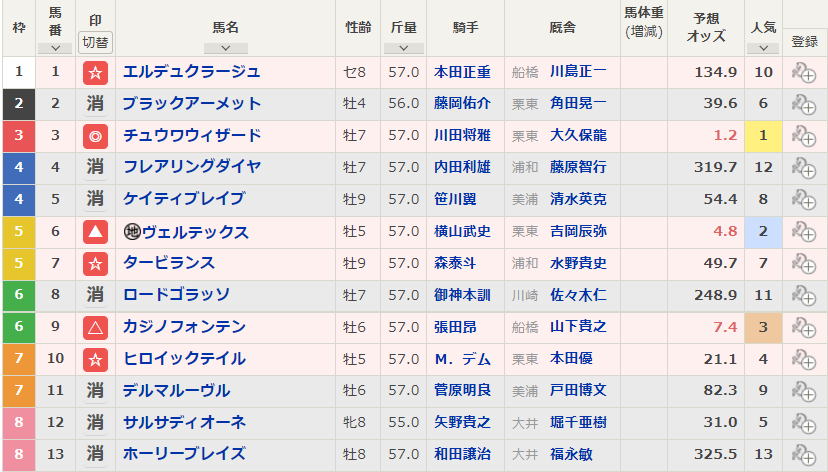This screenshot has width=828, height=472.
Task: Open jockey page for 川田将雅
Action: pos(462,136)
